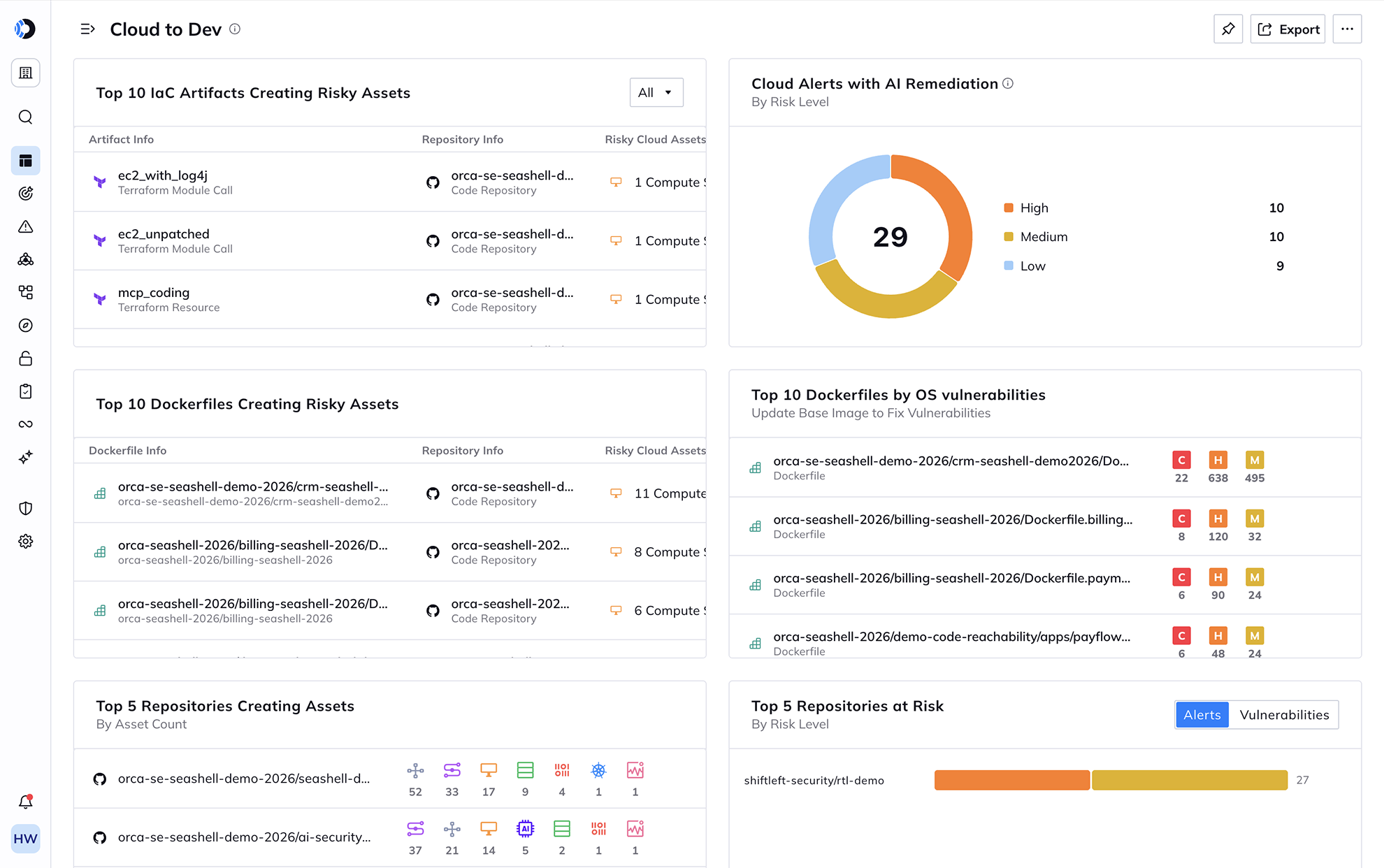Click the donut chart center total 29
The image size is (1384, 868).
890,237
